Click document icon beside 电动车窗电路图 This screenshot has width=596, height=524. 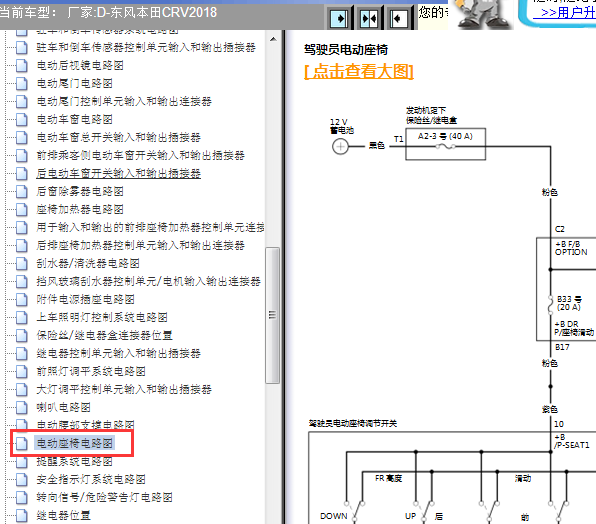pyautogui.click(x=22, y=119)
